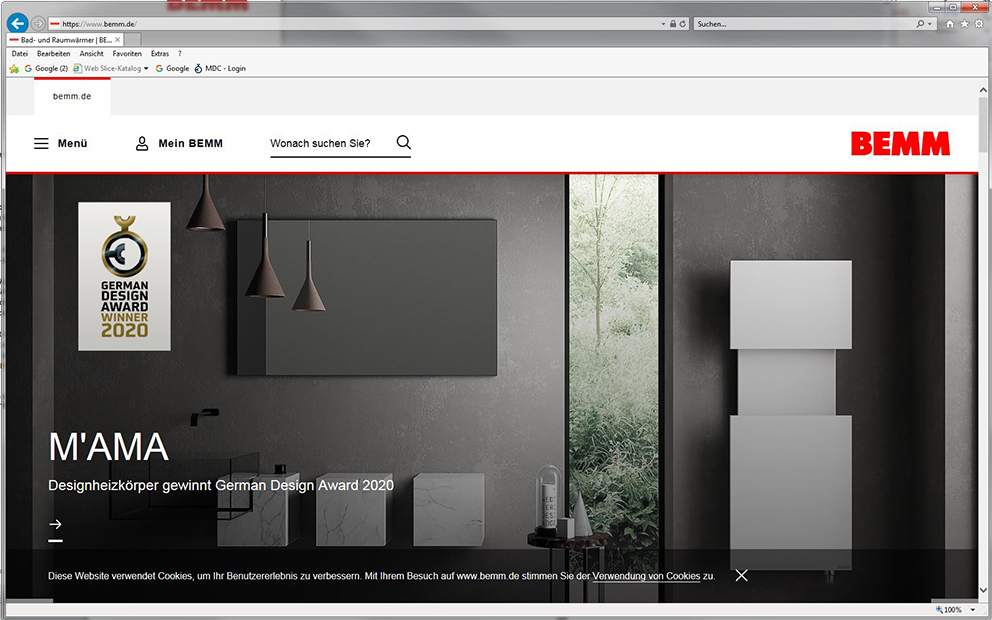
Task: Open the 'Verwendung von Cookies' link
Action: coord(646,576)
